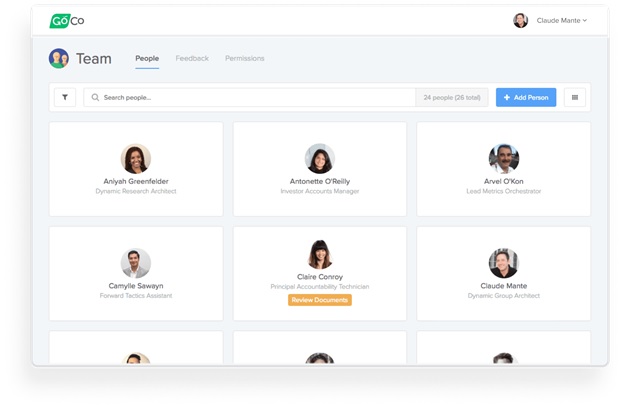640x408 pixels.
Task: Click 'Dynamic Group Architect' title text
Action: (504, 295)
